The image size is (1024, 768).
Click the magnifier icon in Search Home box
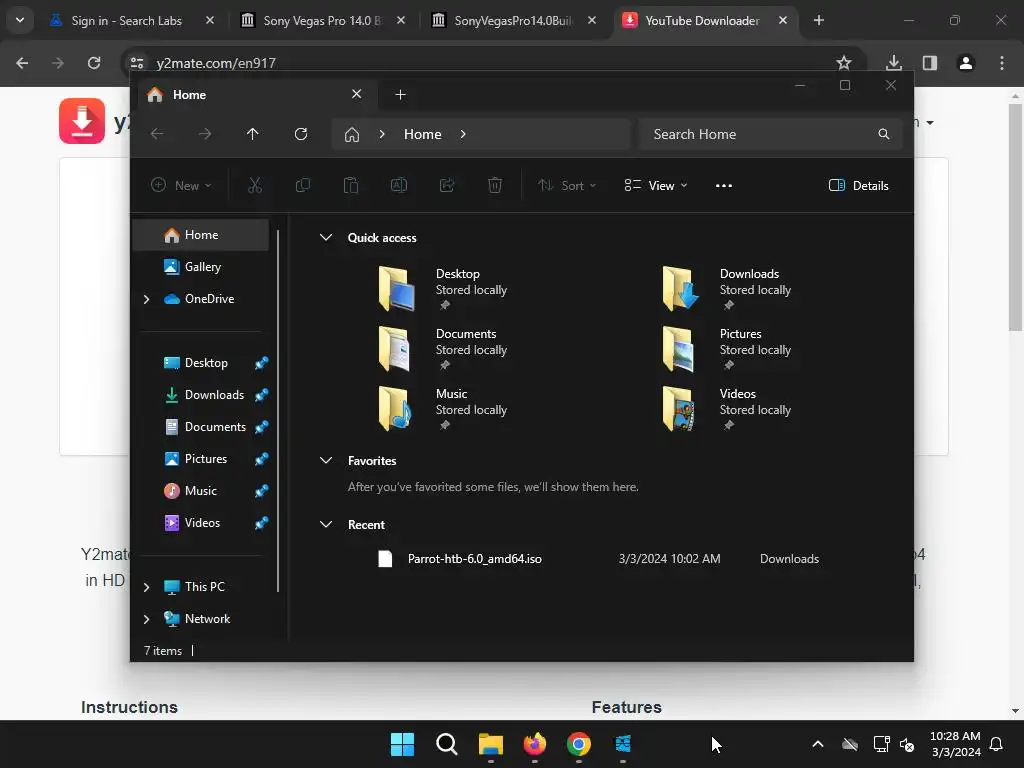884,134
